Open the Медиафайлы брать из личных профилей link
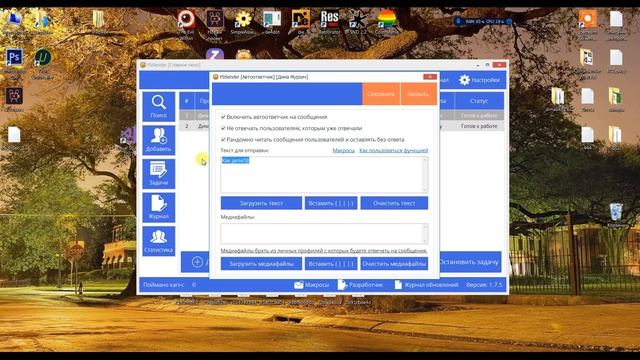This screenshot has height=360, width=640. (x=324, y=251)
